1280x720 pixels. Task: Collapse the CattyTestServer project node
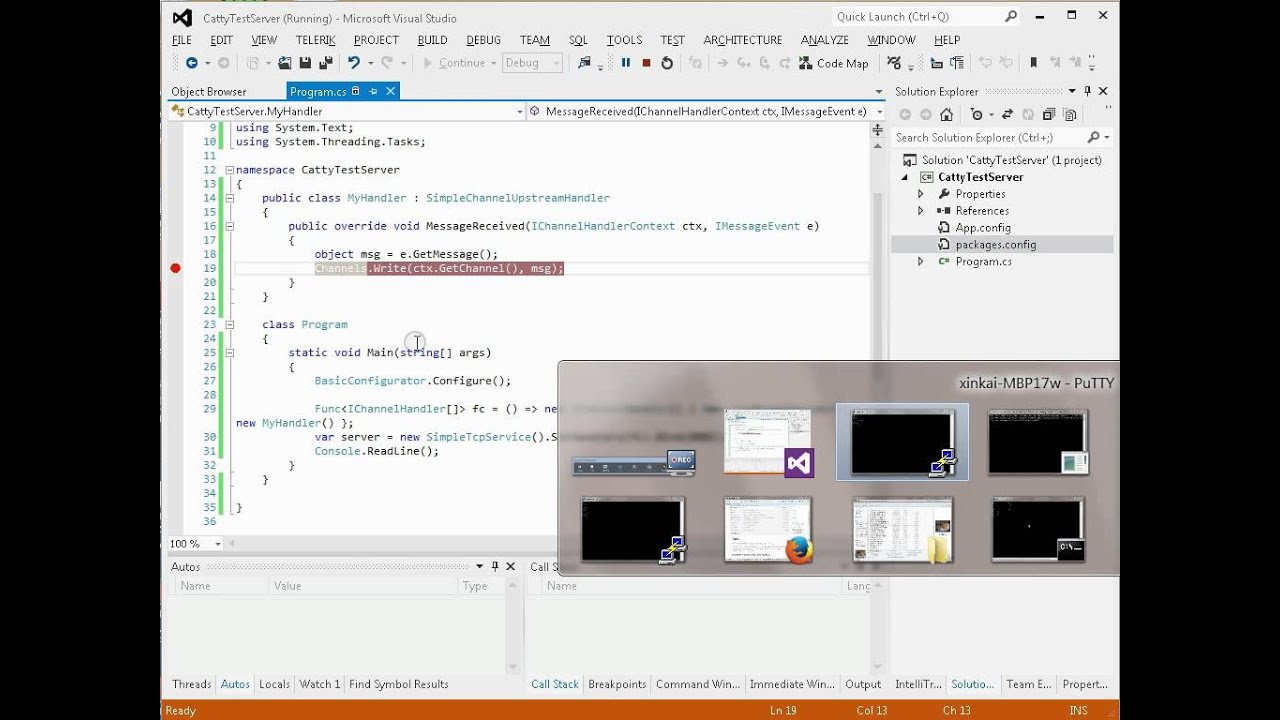(904, 177)
